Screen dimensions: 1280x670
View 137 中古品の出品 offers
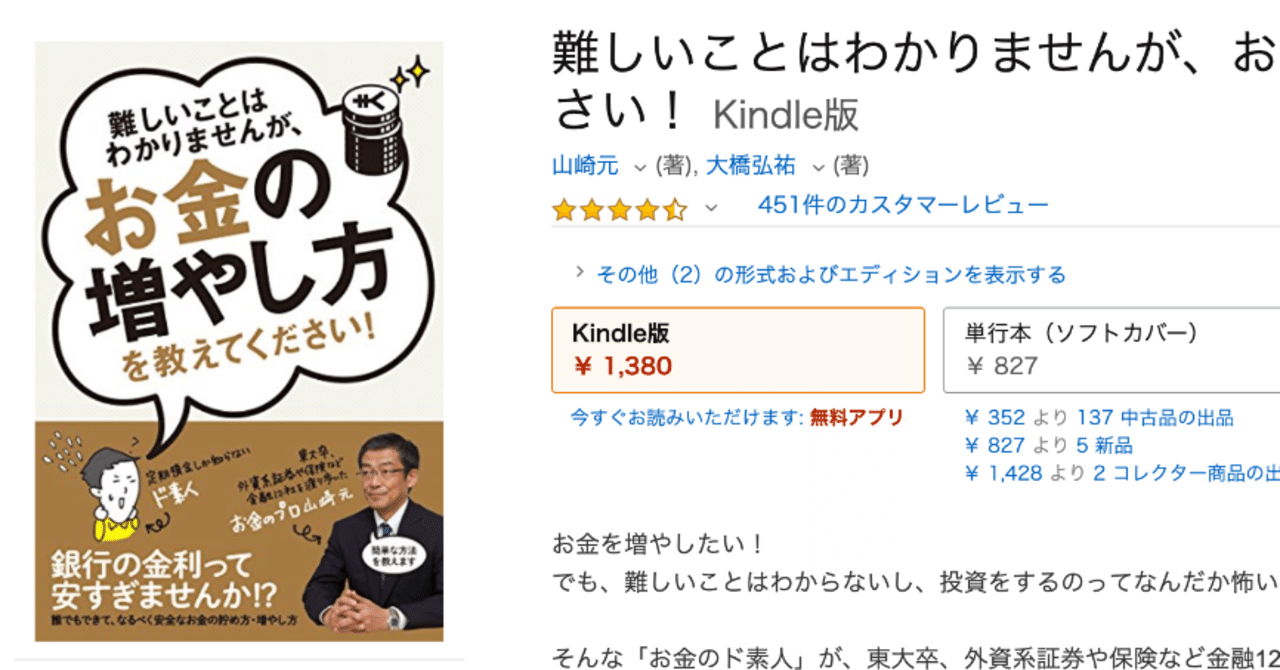pos(1155,418)
